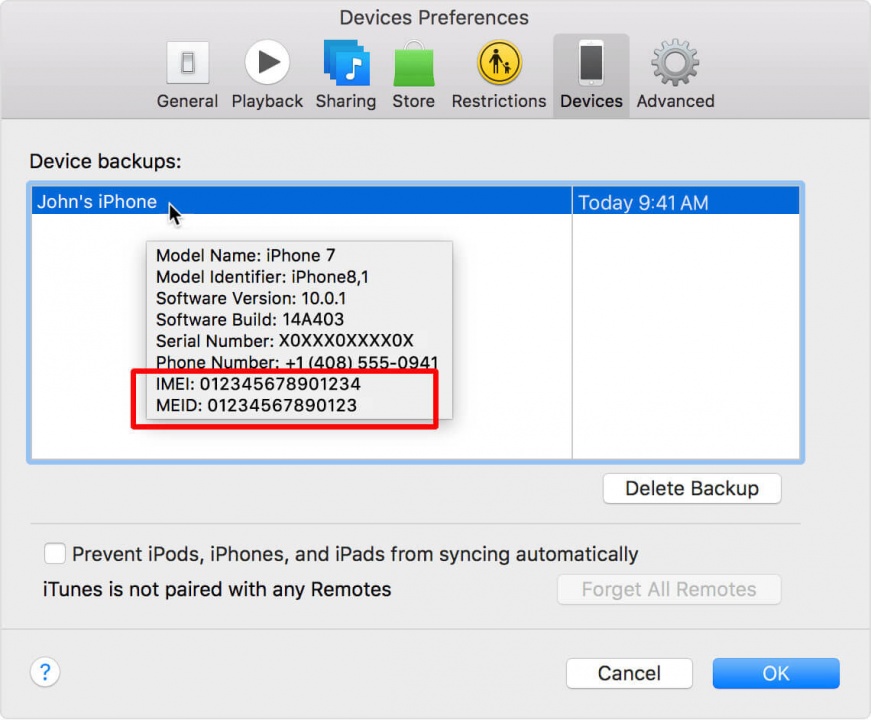Click the Device backups: heading
Image resolution: width=871 pixels, height=720 pixels.
(x=106, y=161)
